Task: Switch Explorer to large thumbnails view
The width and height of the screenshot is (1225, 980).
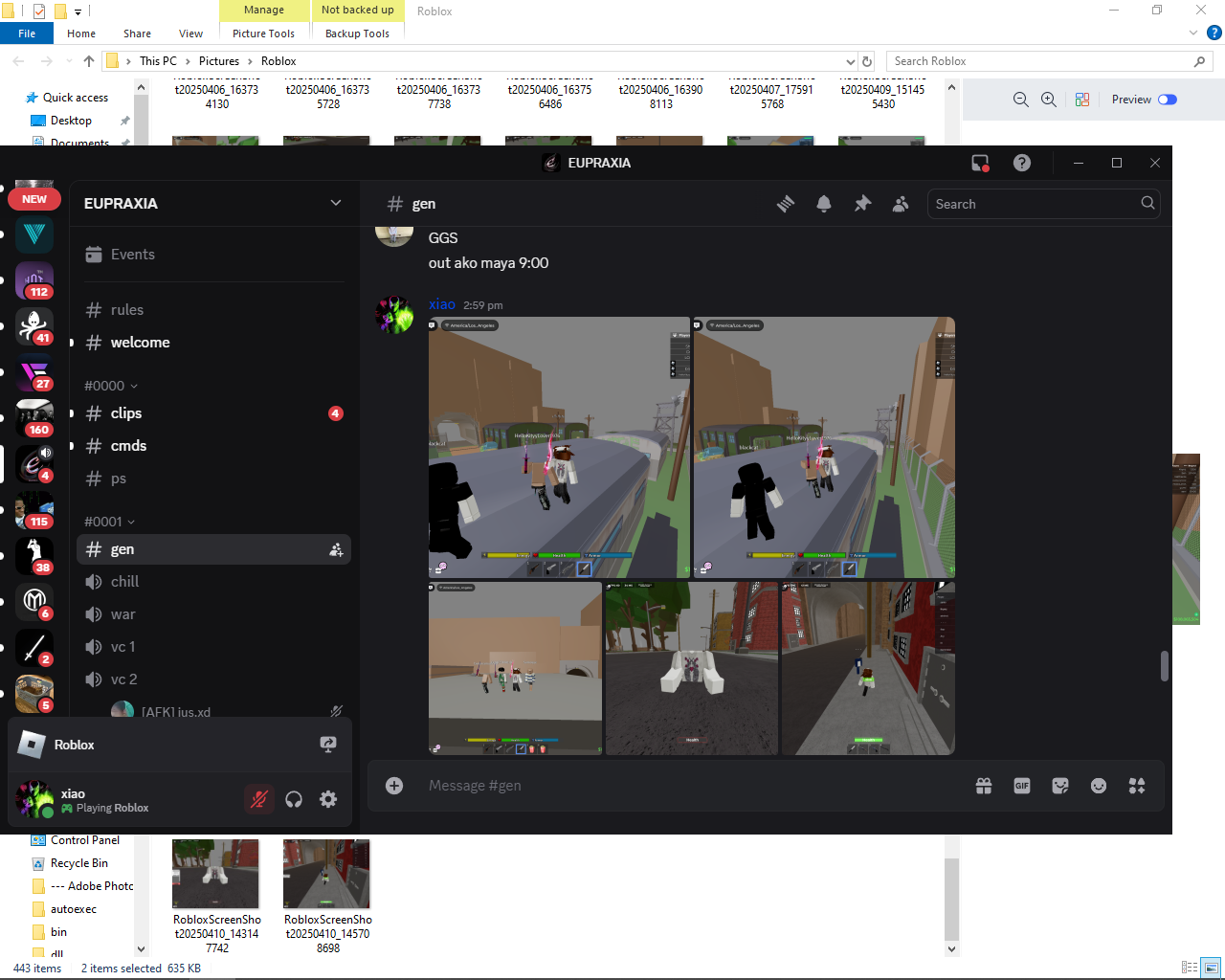Action: click(x=1212, y=968)
